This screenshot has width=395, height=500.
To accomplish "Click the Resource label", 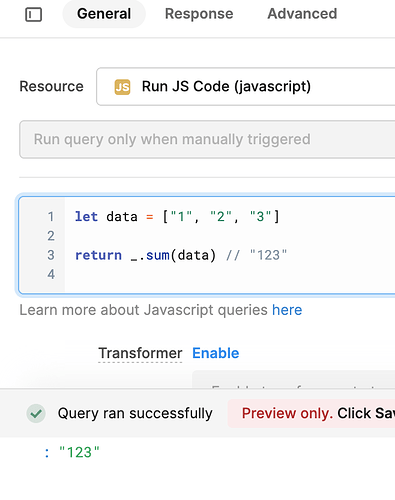I will pyautogui.click(x=51, y=87).
